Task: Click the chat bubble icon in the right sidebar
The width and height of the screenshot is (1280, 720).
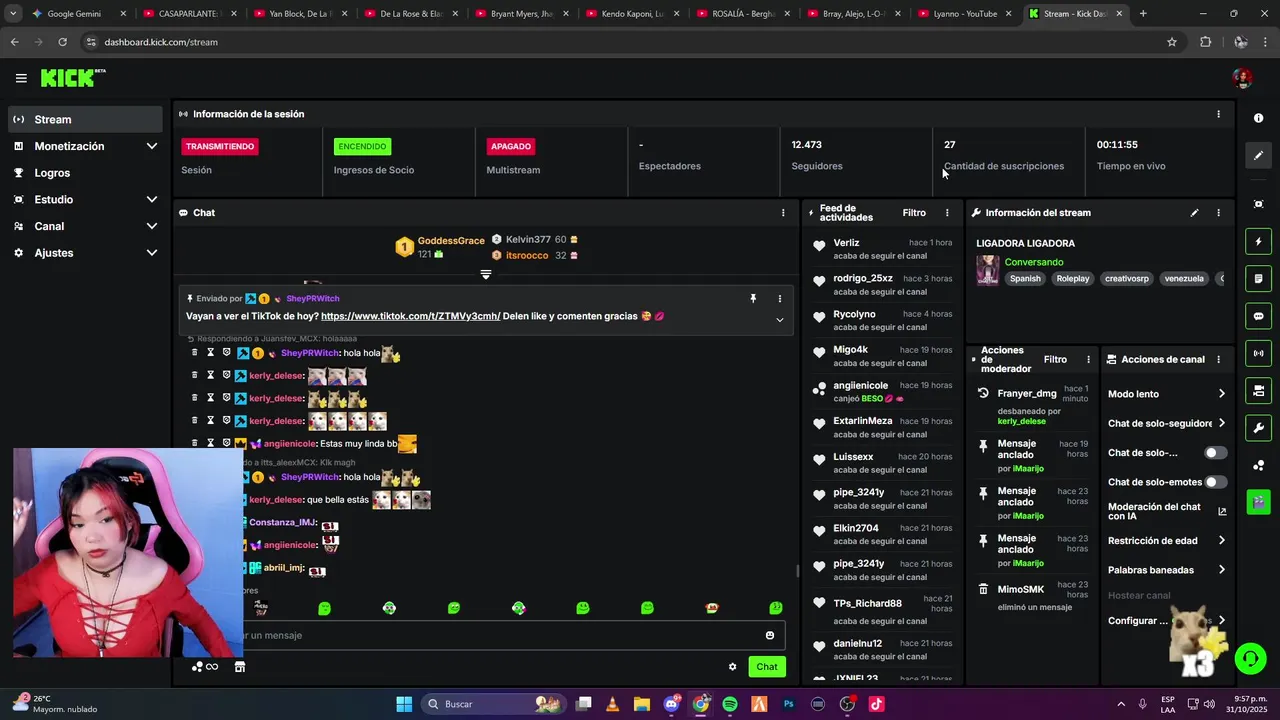Action: click(x=1258, y=316)
